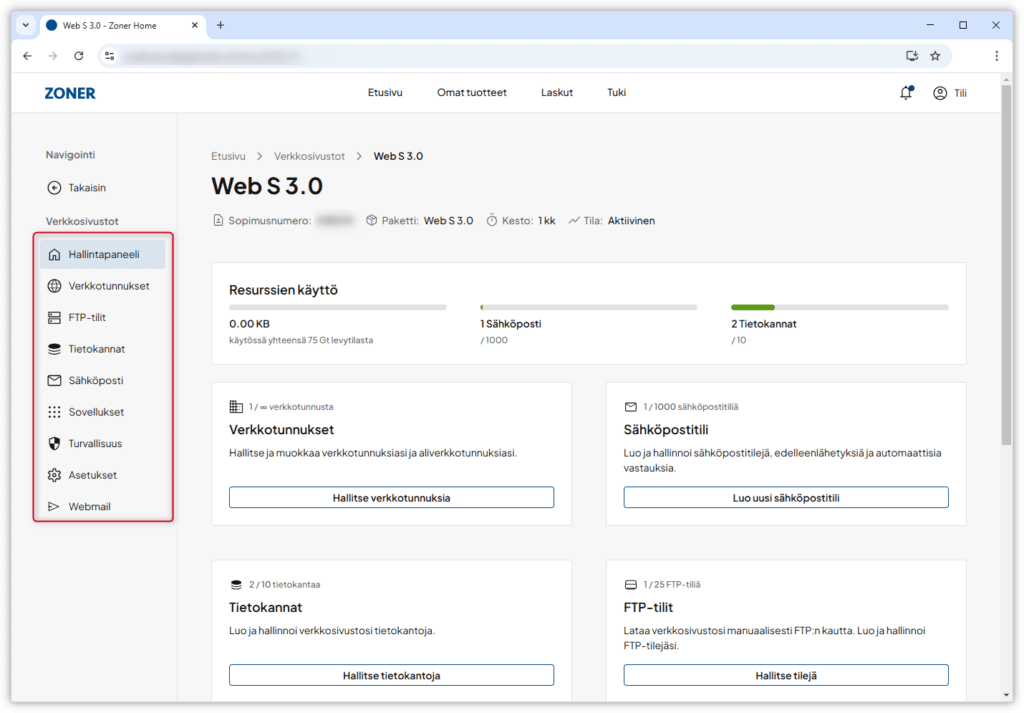The height and width of the screenshot is (713, 1024).
Task: Open the notifications bell icon
Action: click(x=906, y=93)
